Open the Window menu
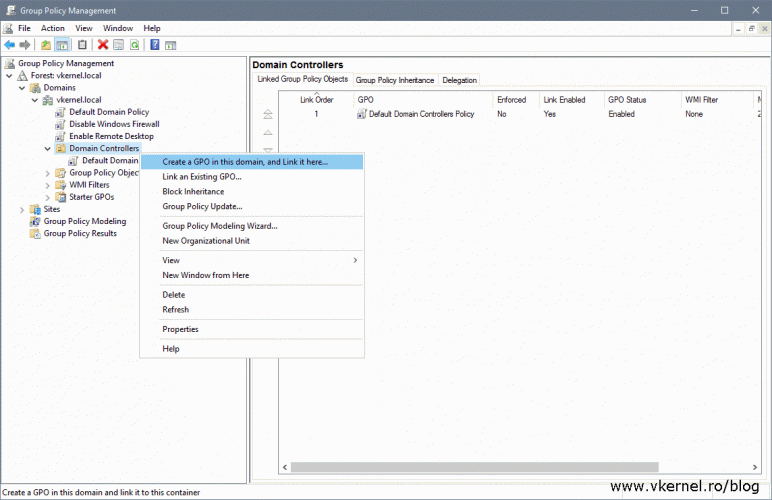Viewport: 772px width, 500px height. point(118,28)
